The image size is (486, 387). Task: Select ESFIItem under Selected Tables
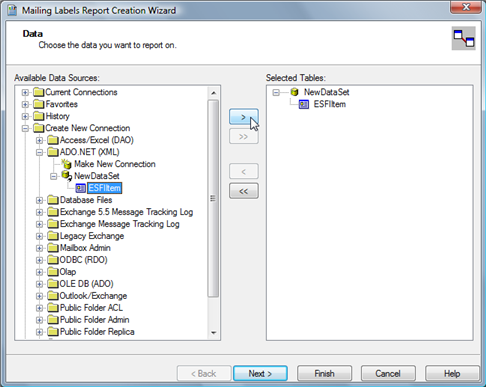point(330,104)
